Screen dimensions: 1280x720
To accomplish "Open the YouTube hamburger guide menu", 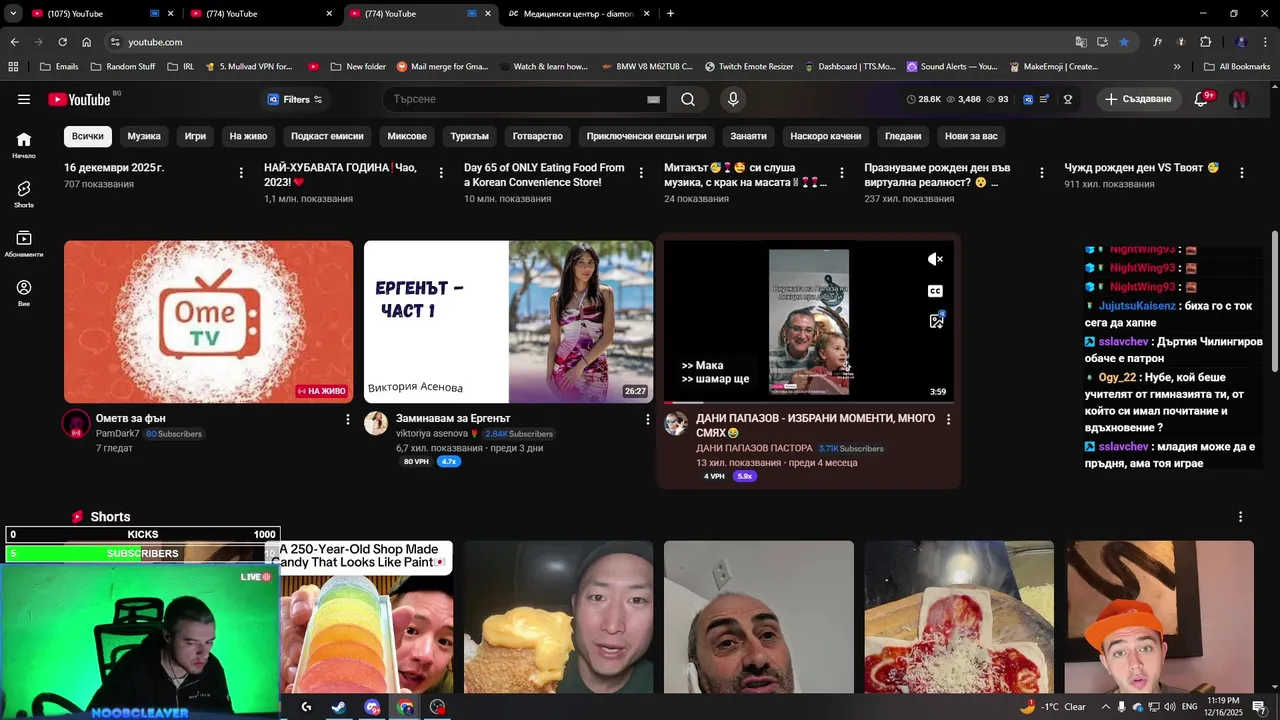I will coord(24,99).
